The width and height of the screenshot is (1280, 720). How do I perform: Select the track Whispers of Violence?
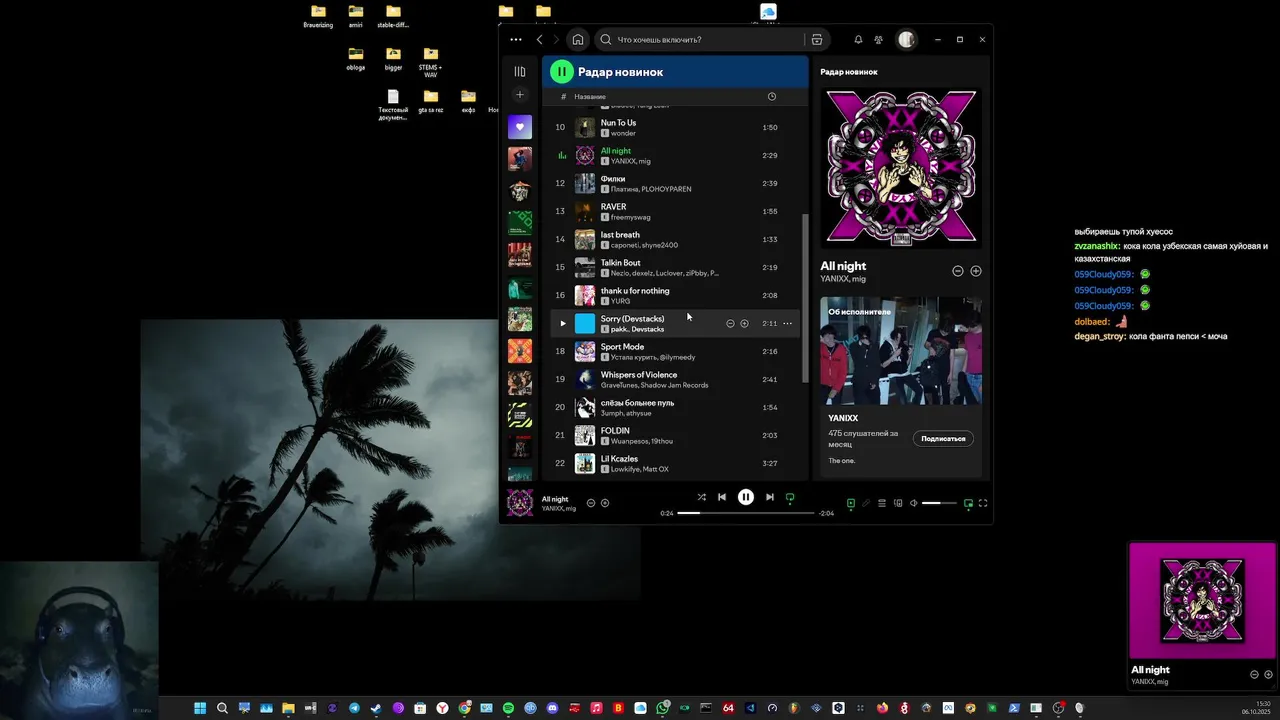tap(675, 379)
